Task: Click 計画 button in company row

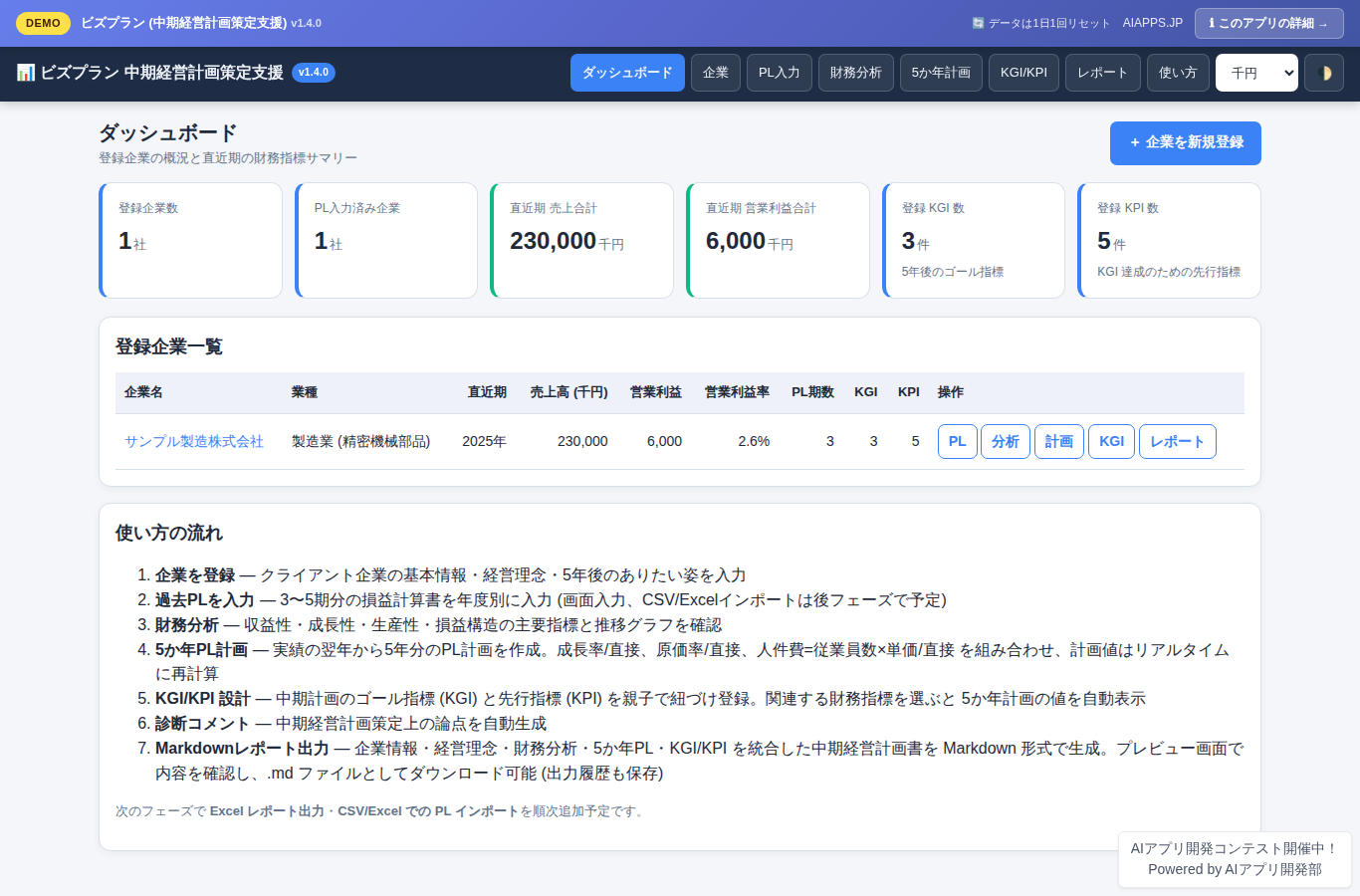Action: [x=1059, y=441]
